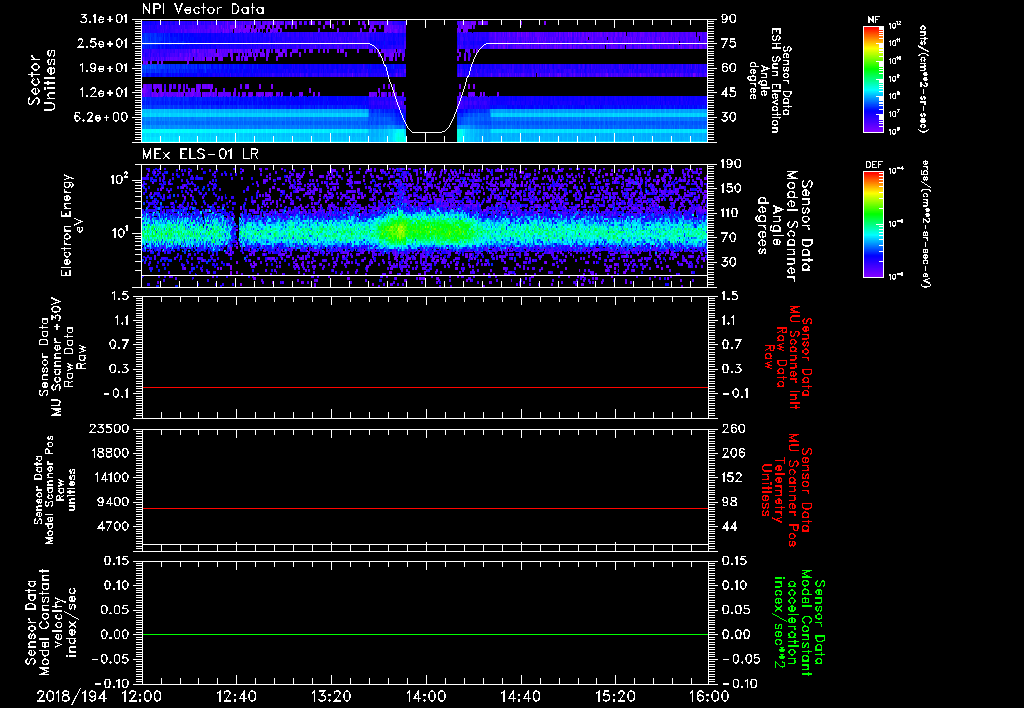The height and width of the screenshot is (708, 1024).
Task: Click the 14100 scanner position tick label
Action: pyautogui.click(x=110, y=477)
